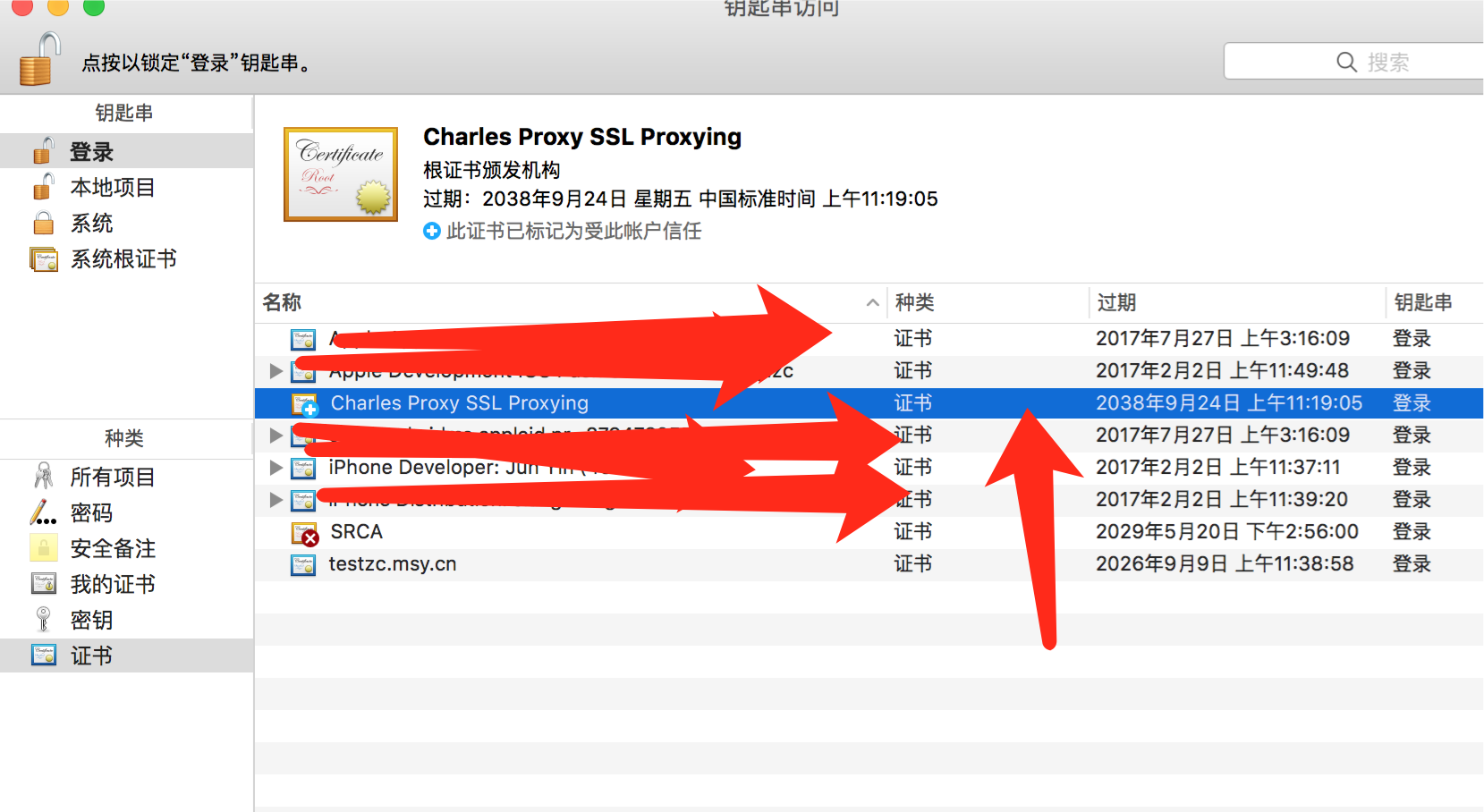Show 所有项目 via its sidebar icon
This screenshot has width=1484, height=812.
tap(44, 477)
